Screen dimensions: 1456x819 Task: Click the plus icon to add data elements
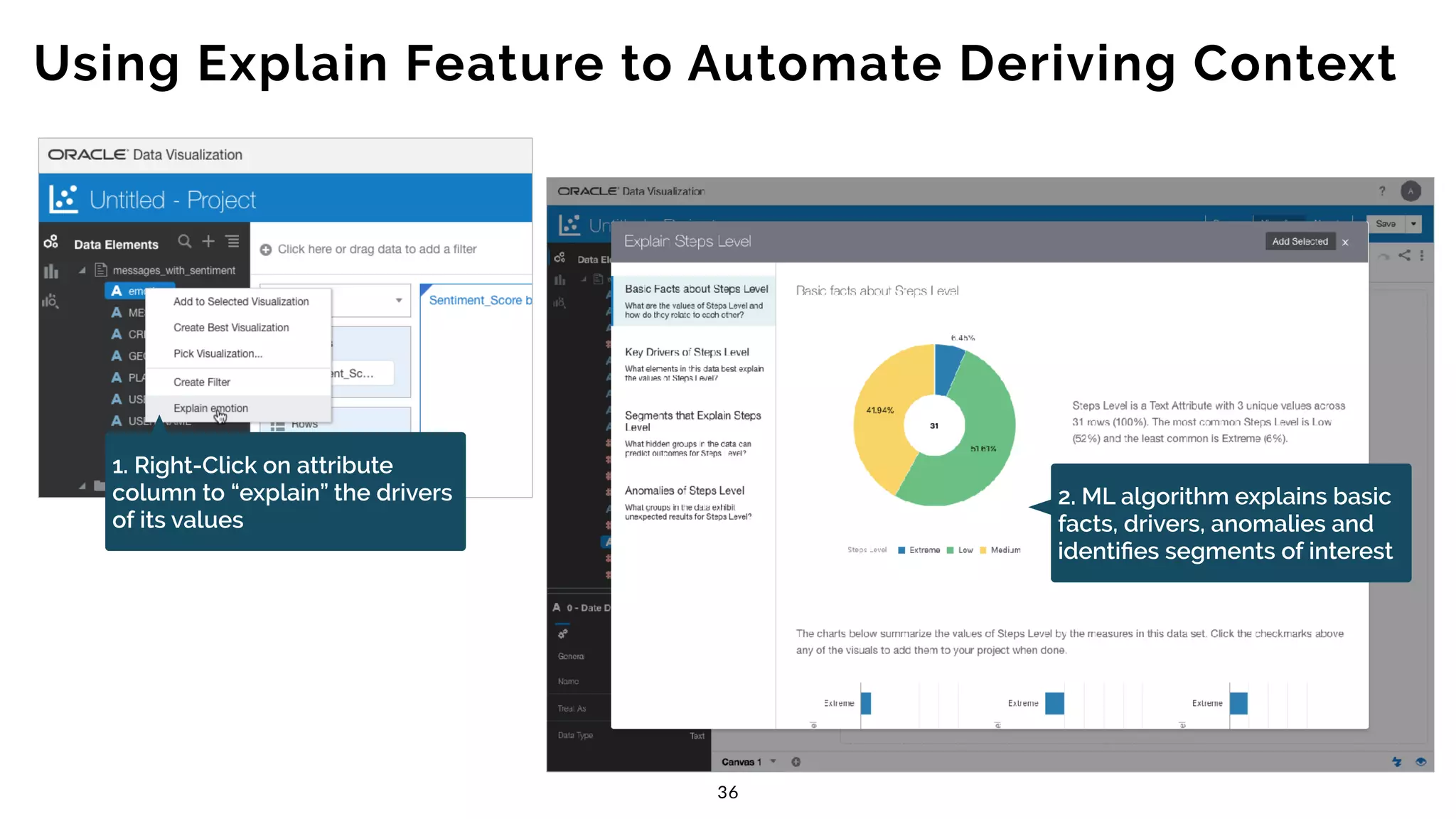click(208, 242)
